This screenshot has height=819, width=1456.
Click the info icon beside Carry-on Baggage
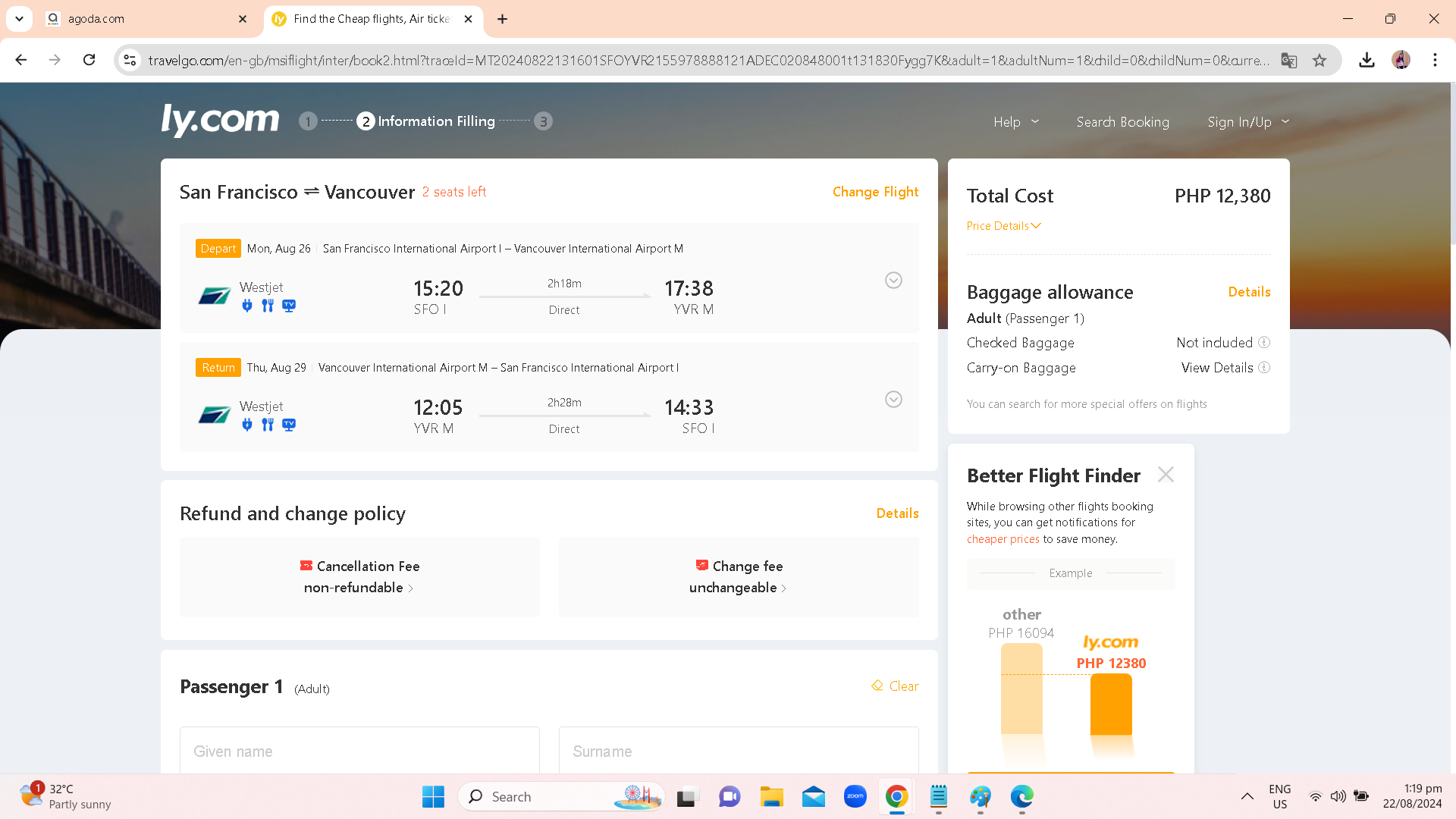[1264, 368]
